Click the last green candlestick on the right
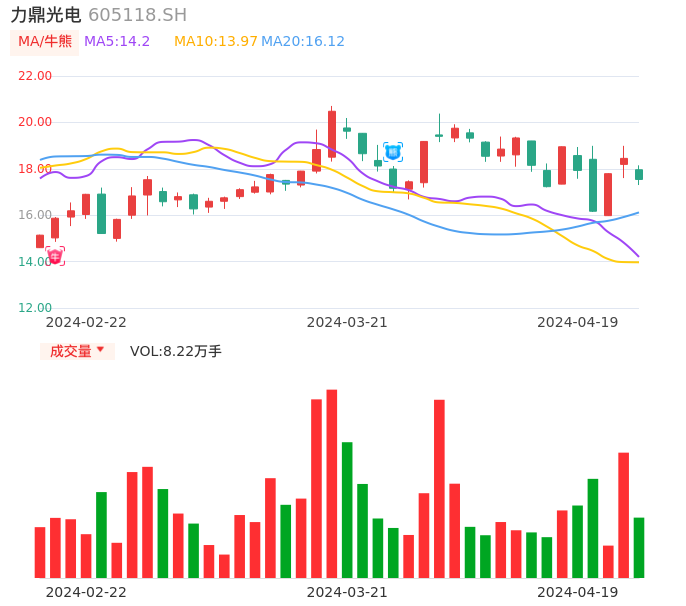This screenshot has height=606, width=686. point(639,174)
